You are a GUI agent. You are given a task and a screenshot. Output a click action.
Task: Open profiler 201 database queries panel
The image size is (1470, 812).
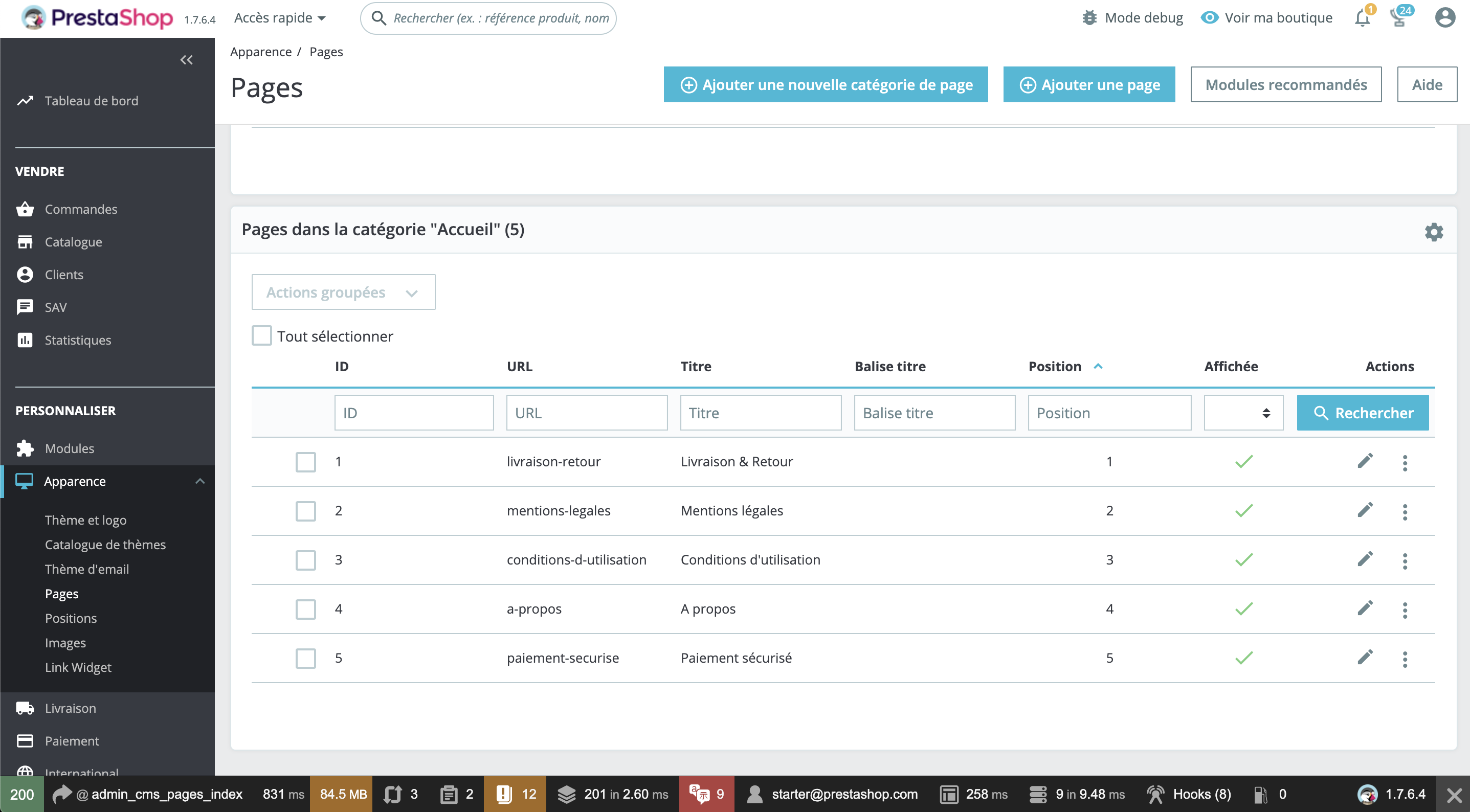[612, 794]
